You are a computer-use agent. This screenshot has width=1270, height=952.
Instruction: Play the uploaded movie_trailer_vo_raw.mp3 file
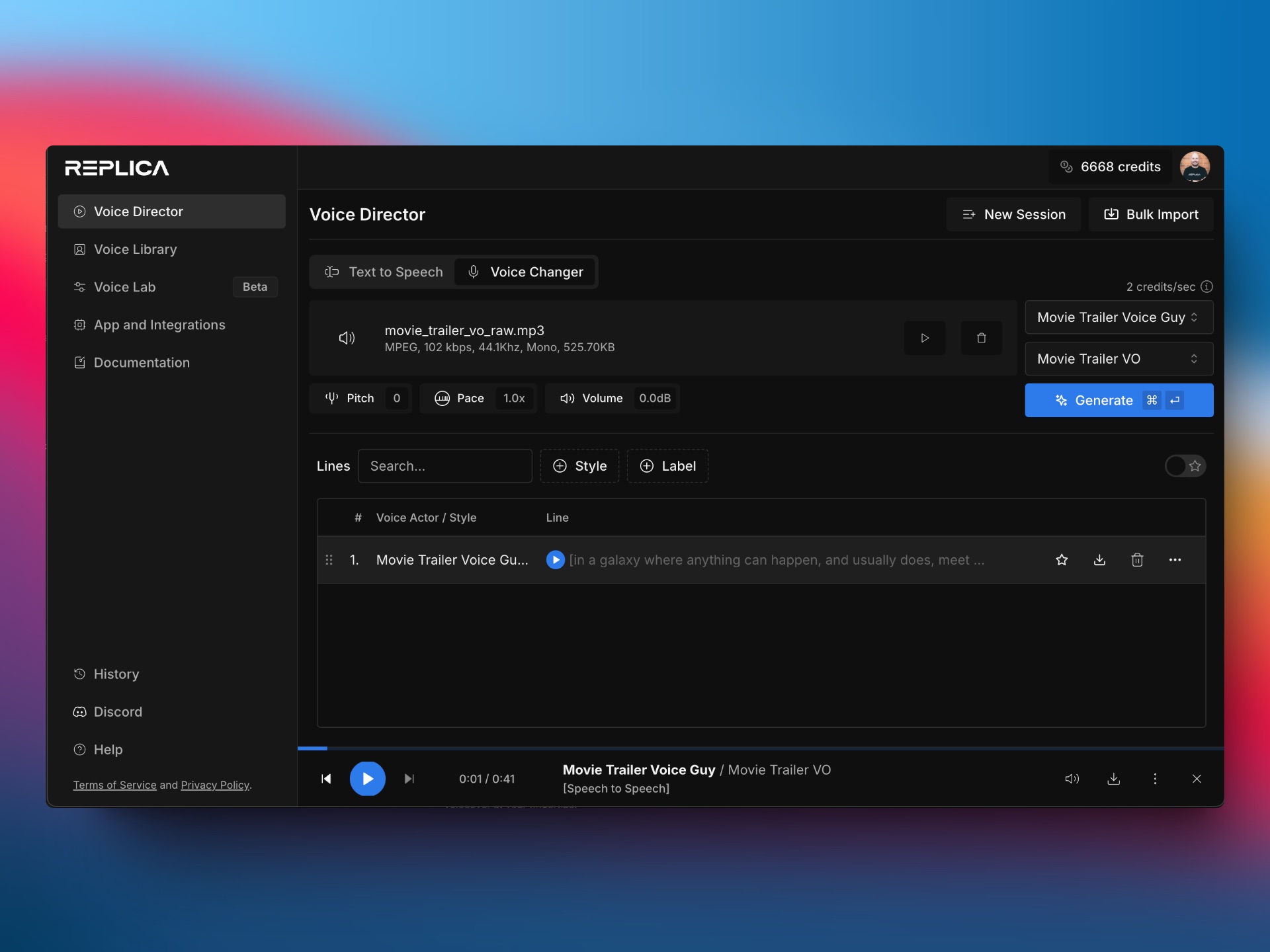[x=925, y=338]
